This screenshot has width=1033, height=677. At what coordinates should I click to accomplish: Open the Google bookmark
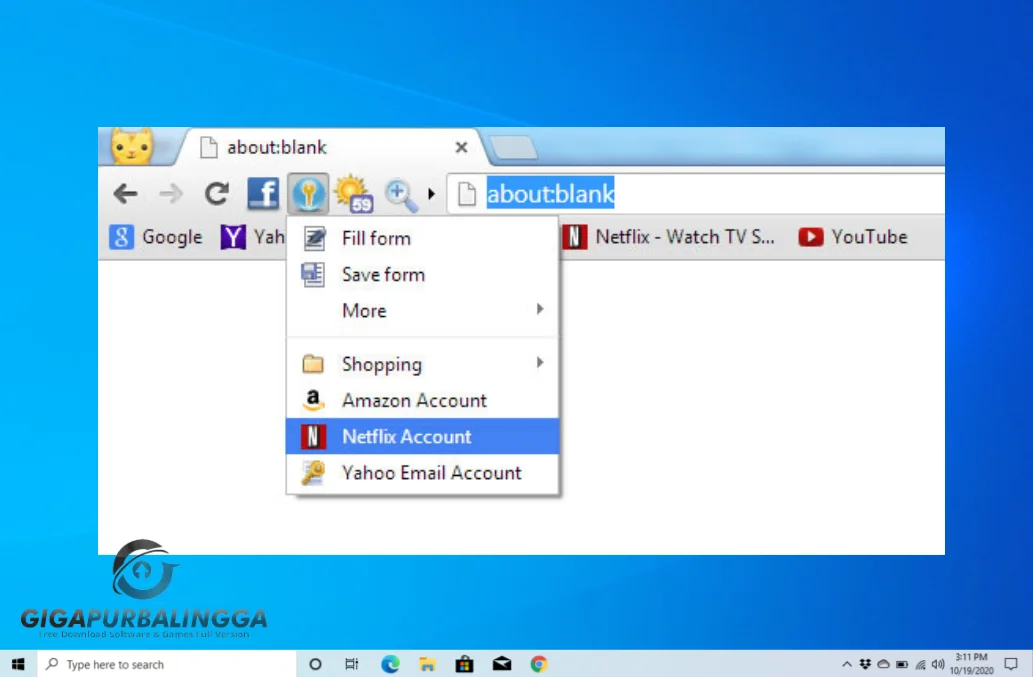click(x=155, y=237)
